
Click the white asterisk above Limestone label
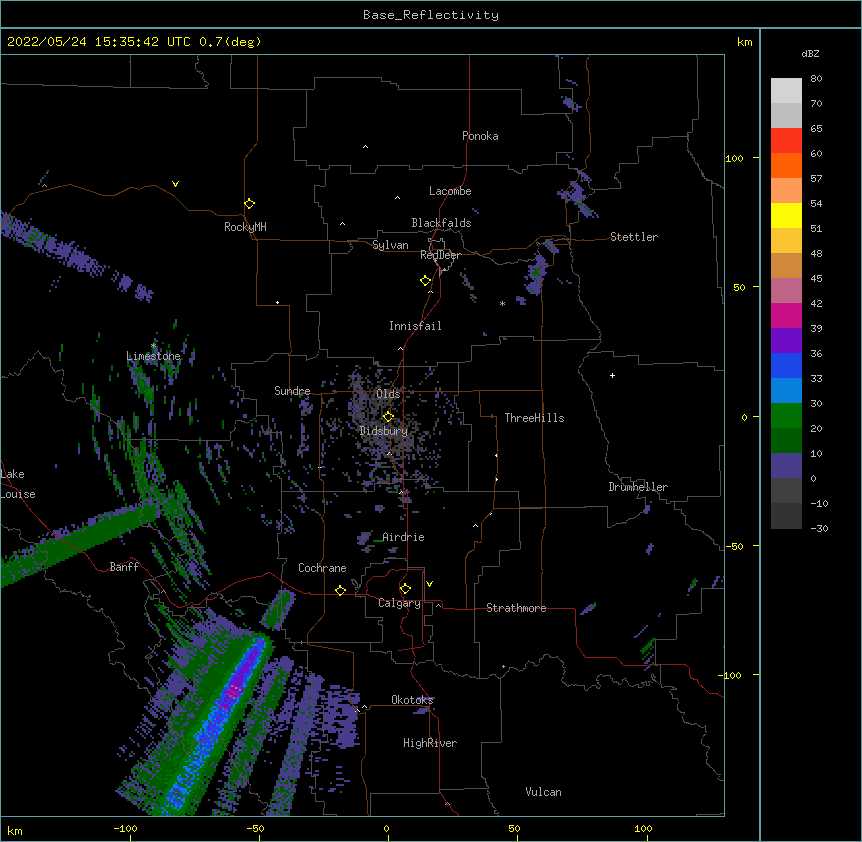153,346
